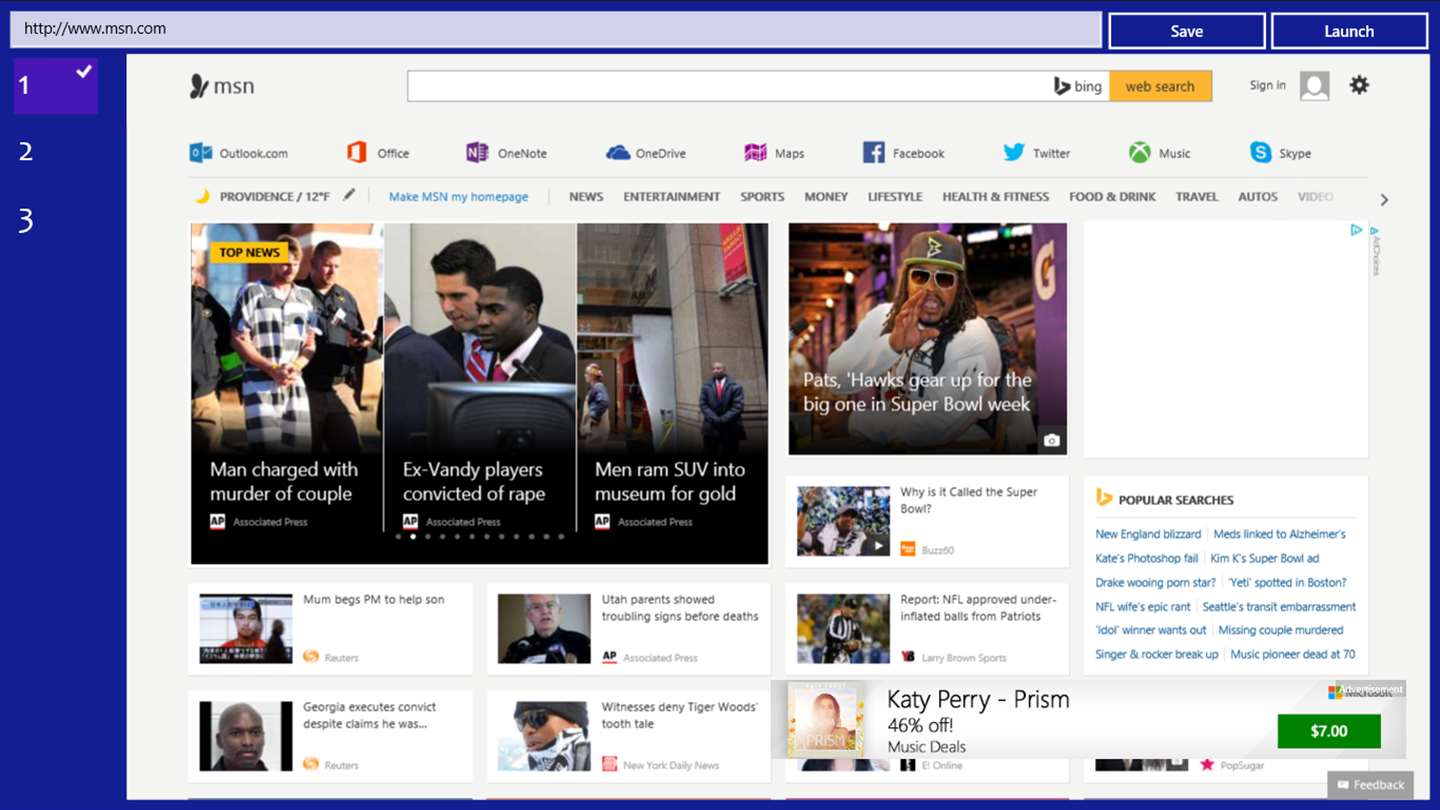The height and width of the screenshot is (810, 1440).
Task: Select slot 1 in the sidebar
Action: [56, 85]
